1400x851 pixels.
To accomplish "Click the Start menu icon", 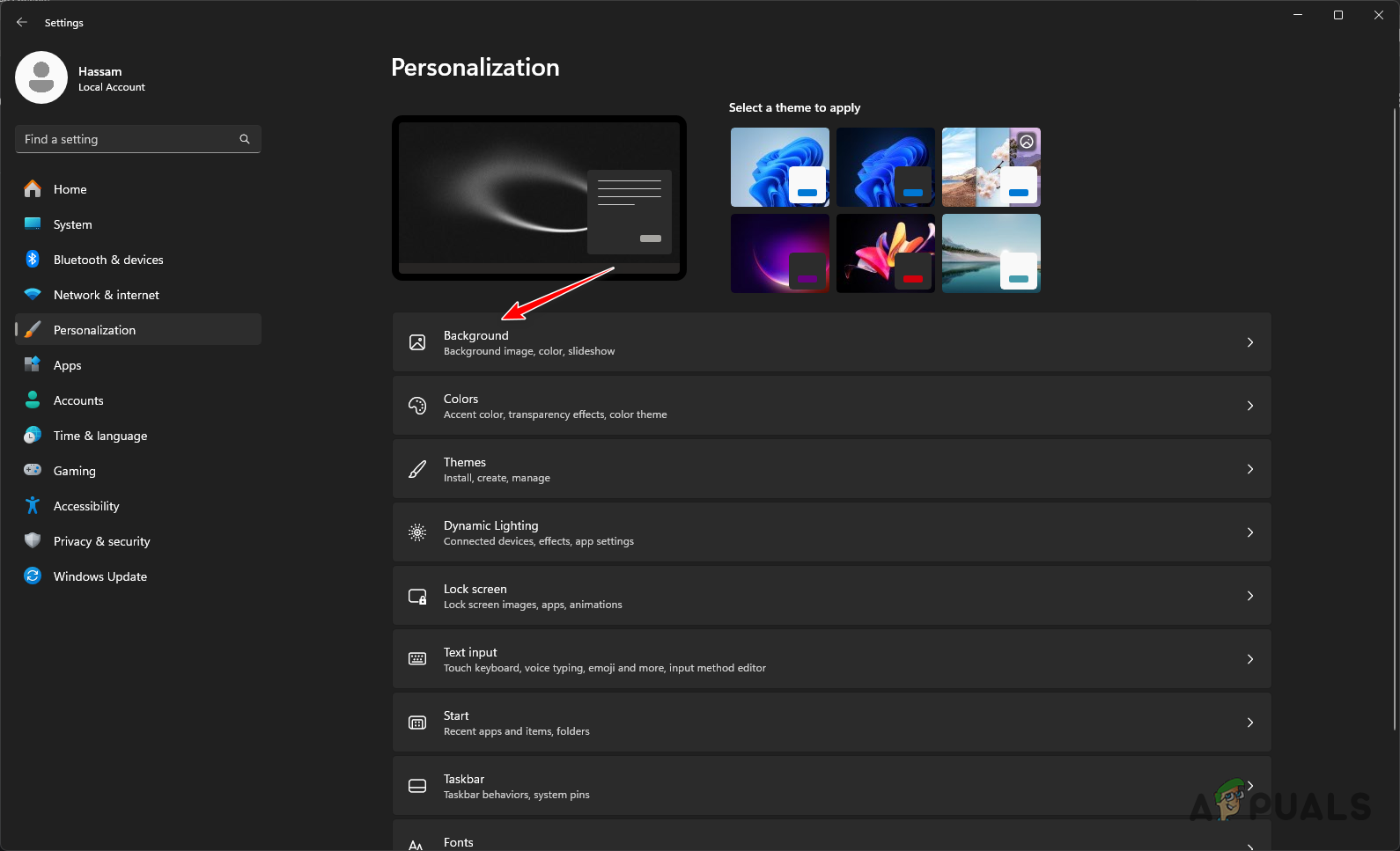I will coord(417,723).
